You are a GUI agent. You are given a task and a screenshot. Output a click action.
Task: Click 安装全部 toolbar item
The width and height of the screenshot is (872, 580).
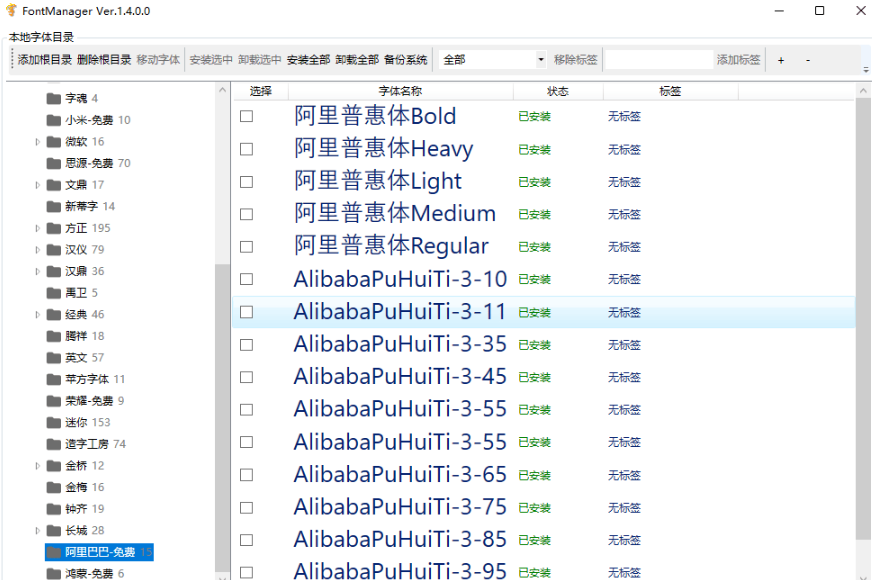tap(308, 60)
